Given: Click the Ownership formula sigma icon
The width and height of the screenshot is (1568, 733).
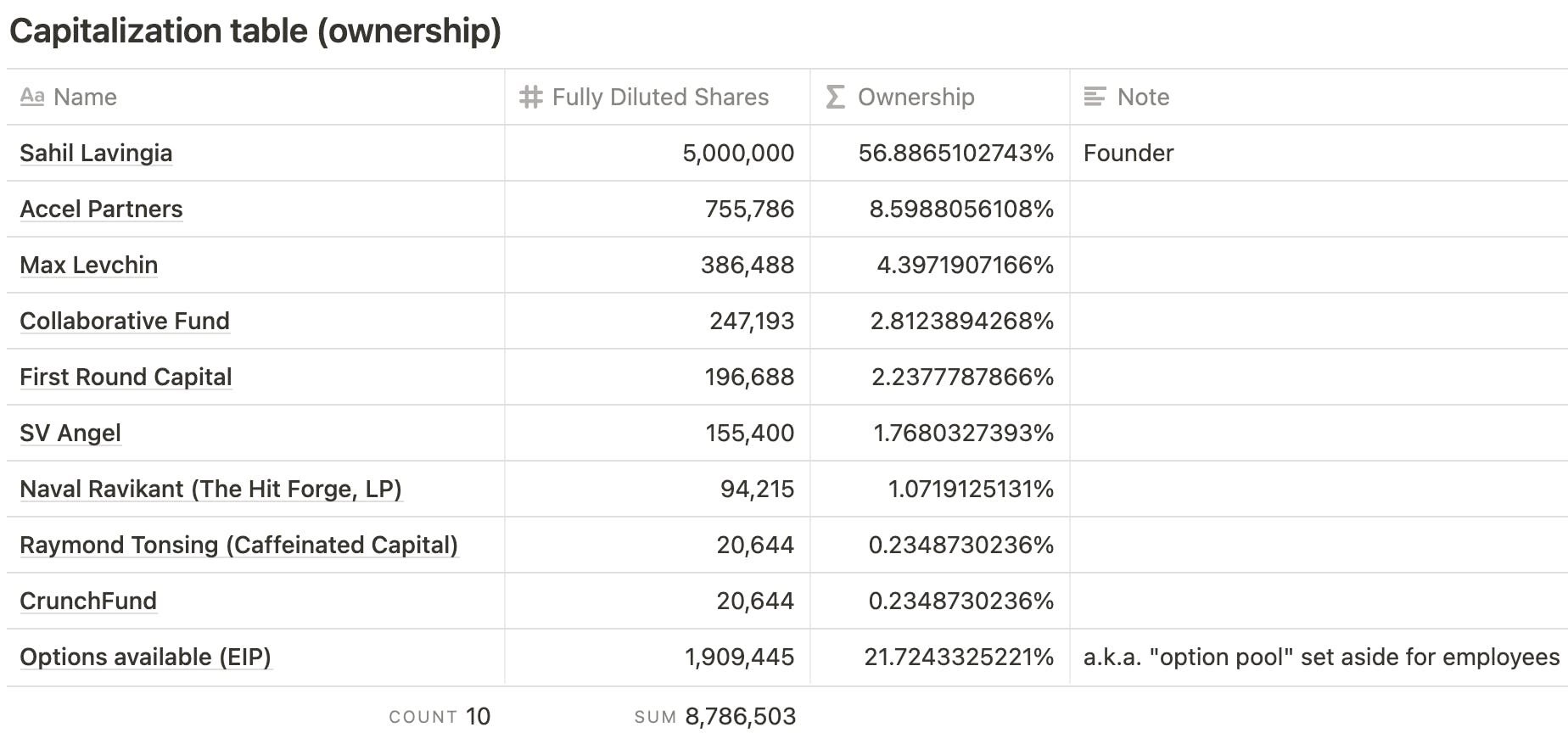Looking at the screenshot, I should (836, 97).
